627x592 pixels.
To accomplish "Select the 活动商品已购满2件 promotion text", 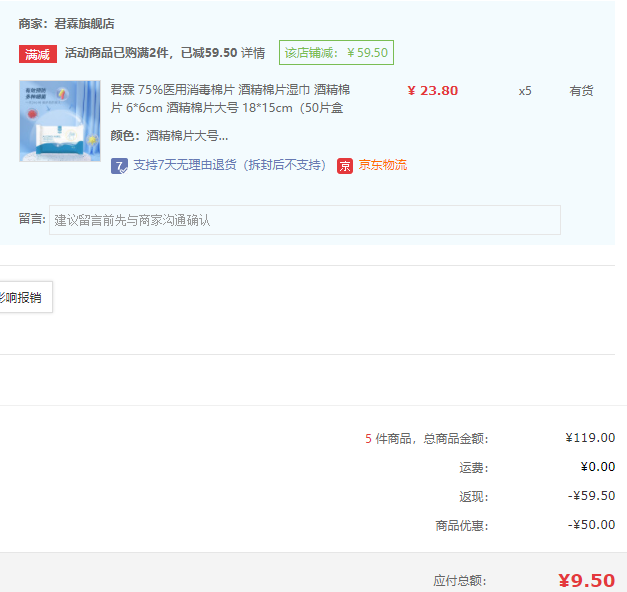I will click(x=151, y=53).
